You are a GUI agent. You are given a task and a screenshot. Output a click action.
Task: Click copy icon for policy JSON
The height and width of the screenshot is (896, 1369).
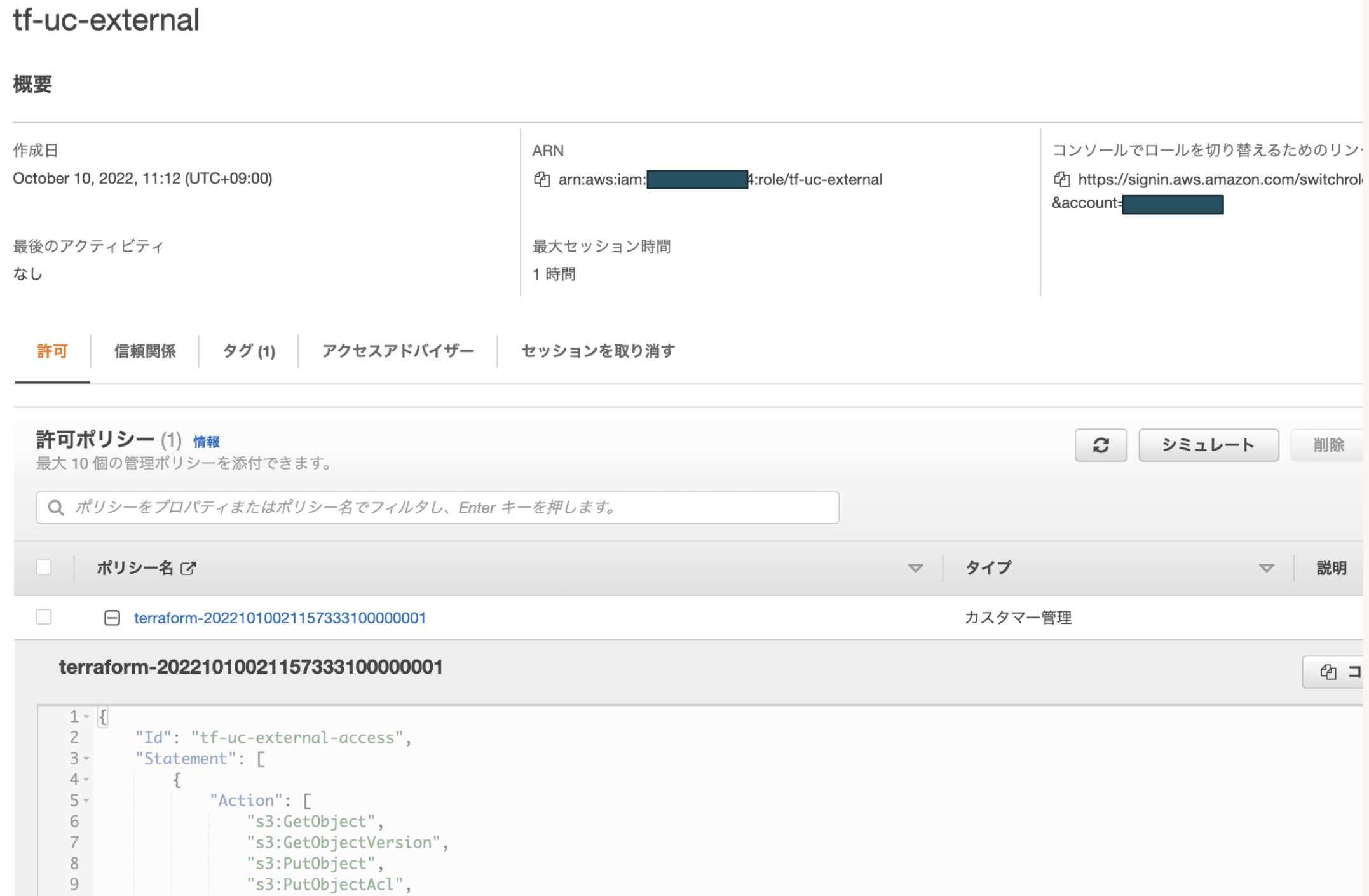pyautogui.click(x=1328, y=672)
